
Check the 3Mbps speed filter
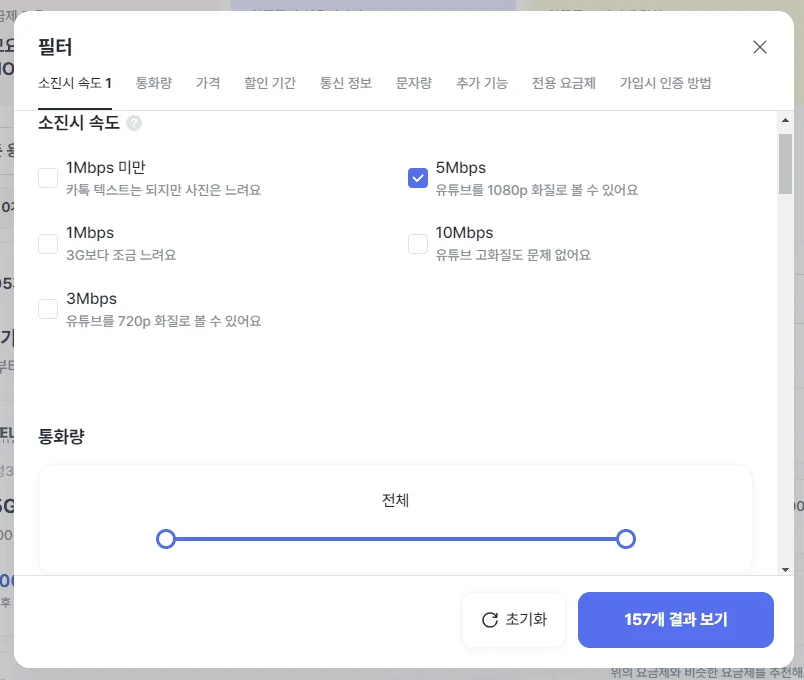coord(47,308)
